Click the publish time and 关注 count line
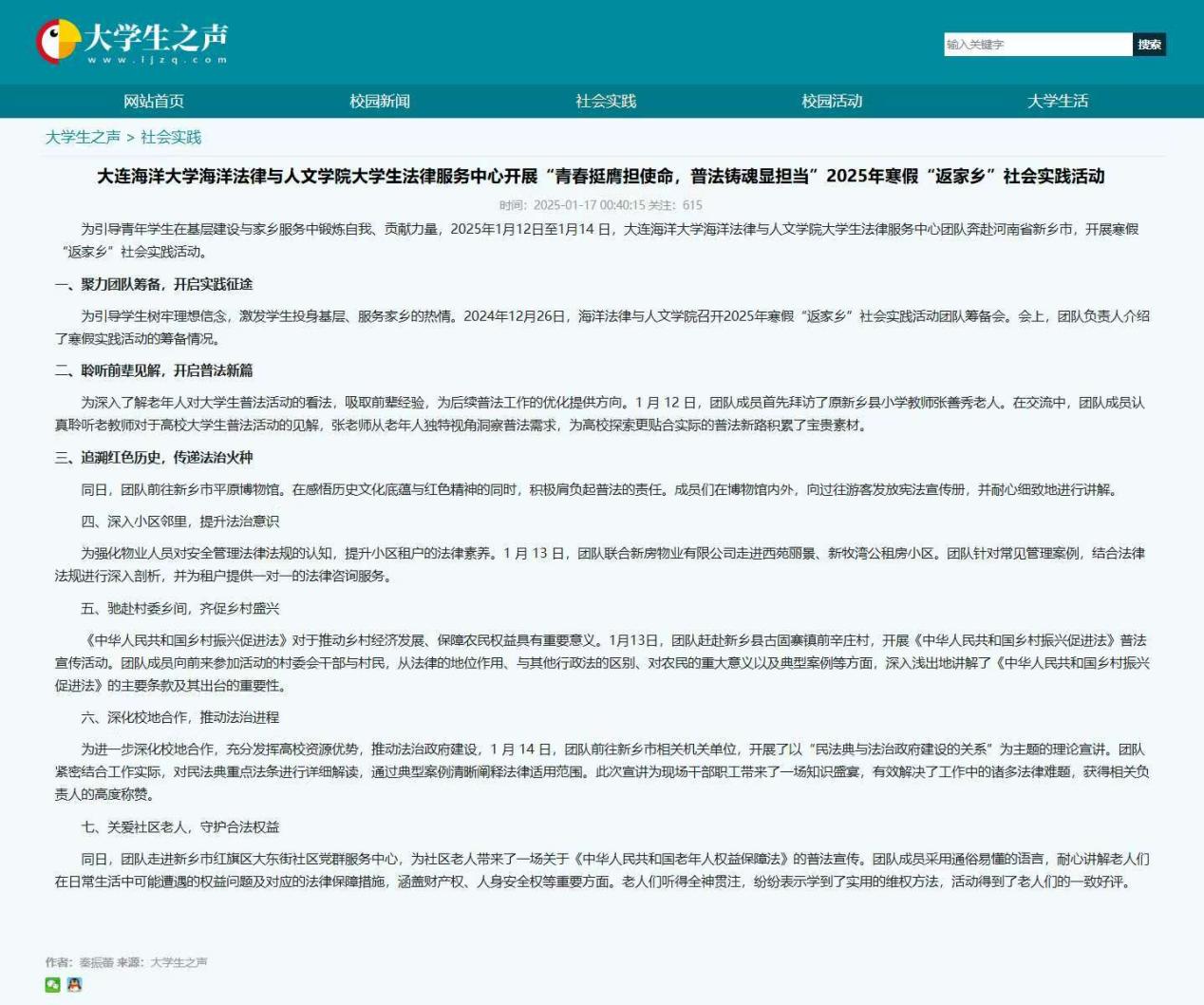1204x1005 pixels. (x=601, y=205)
